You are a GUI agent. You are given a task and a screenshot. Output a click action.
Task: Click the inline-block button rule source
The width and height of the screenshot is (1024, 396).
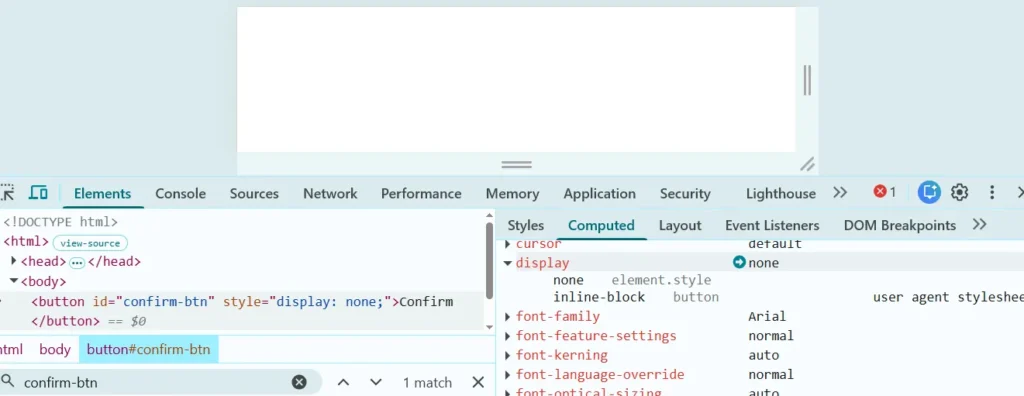(696, 297)
